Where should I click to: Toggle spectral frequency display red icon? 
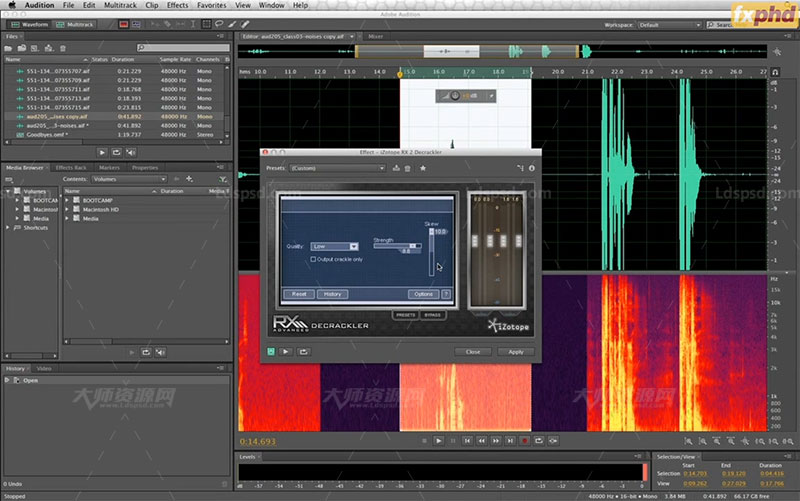[123, 24]
